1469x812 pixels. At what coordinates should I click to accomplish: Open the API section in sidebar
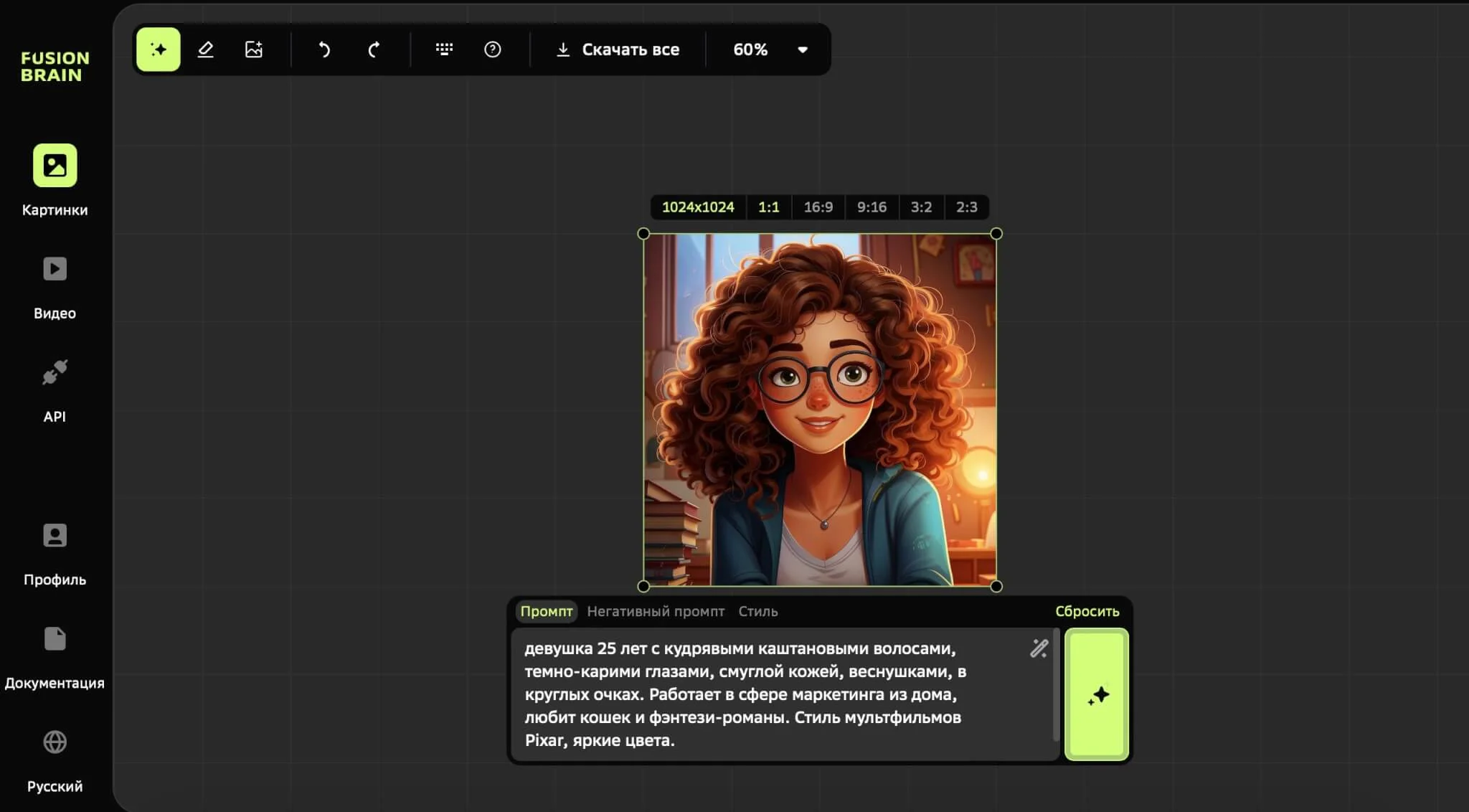[55, 391]
